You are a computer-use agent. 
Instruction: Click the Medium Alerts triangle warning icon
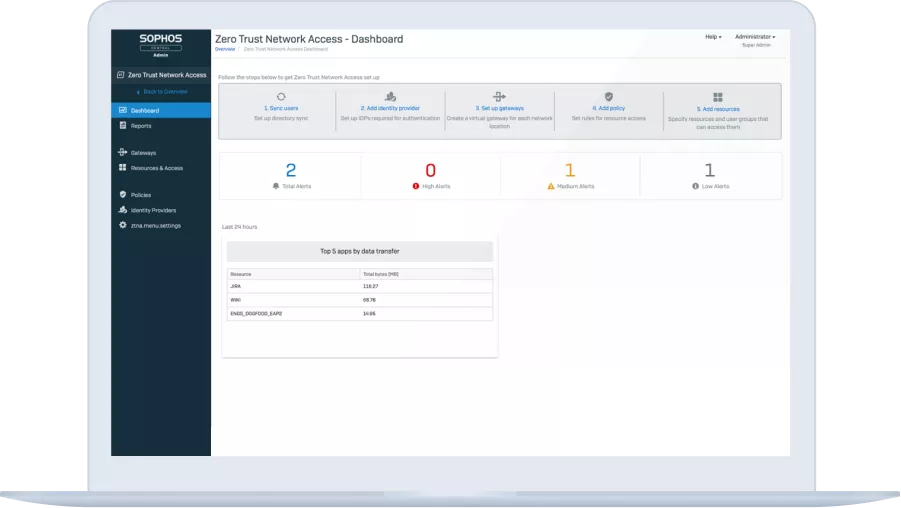(x=550, y=186)
